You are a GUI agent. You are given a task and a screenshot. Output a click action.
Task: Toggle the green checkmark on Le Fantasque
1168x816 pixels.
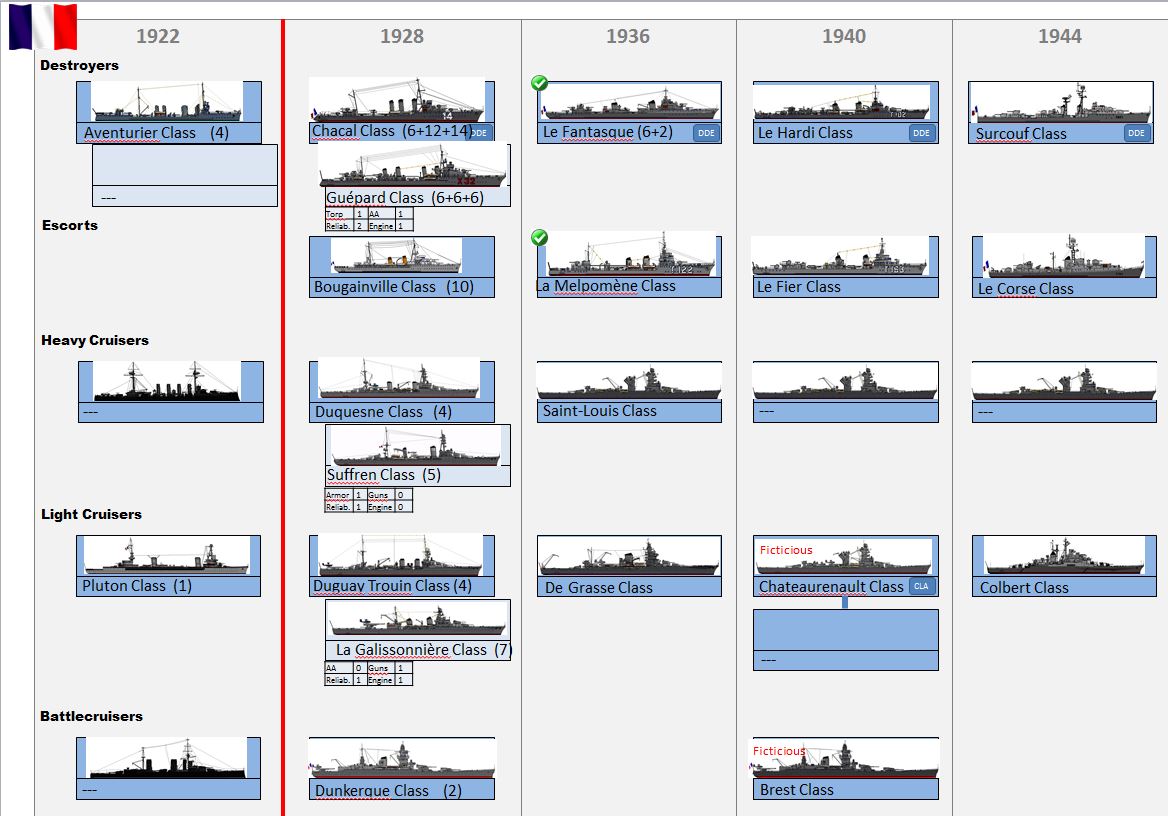click(x=540, y=83)
